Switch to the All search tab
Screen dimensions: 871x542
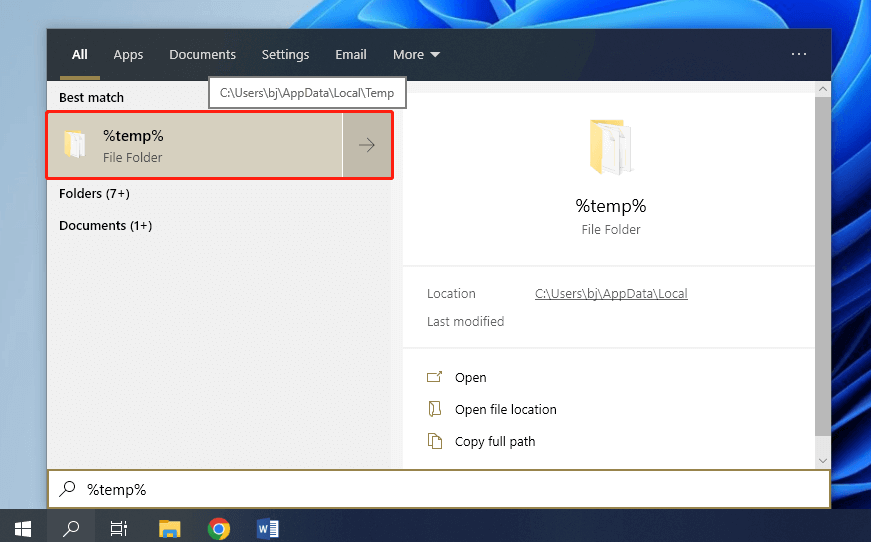pyautogui.click(x=79, y=54)
